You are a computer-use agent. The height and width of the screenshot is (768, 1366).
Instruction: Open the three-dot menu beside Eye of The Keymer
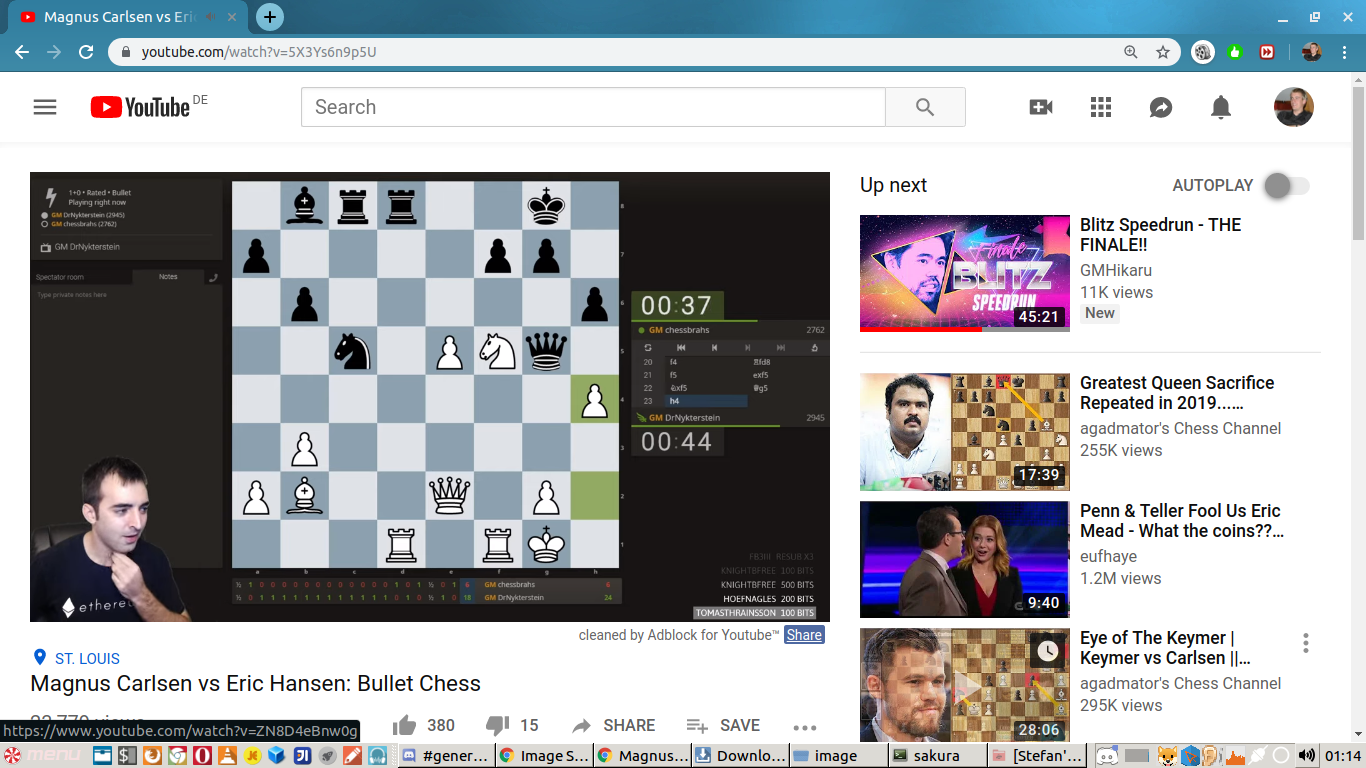tap(1306, 643)
